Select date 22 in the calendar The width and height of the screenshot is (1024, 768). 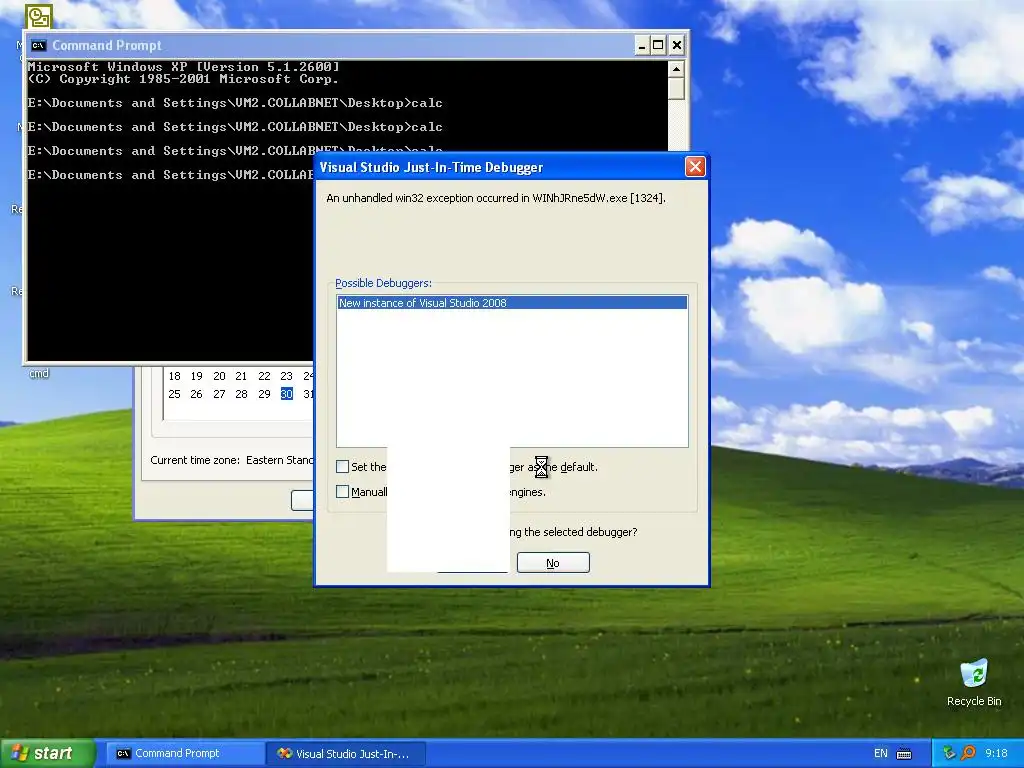(264, 376)
